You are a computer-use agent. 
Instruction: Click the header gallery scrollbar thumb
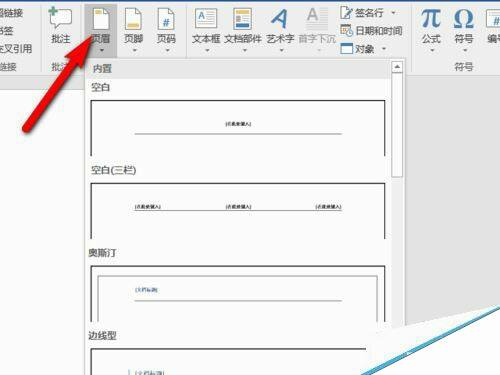(x=397, y=125)
